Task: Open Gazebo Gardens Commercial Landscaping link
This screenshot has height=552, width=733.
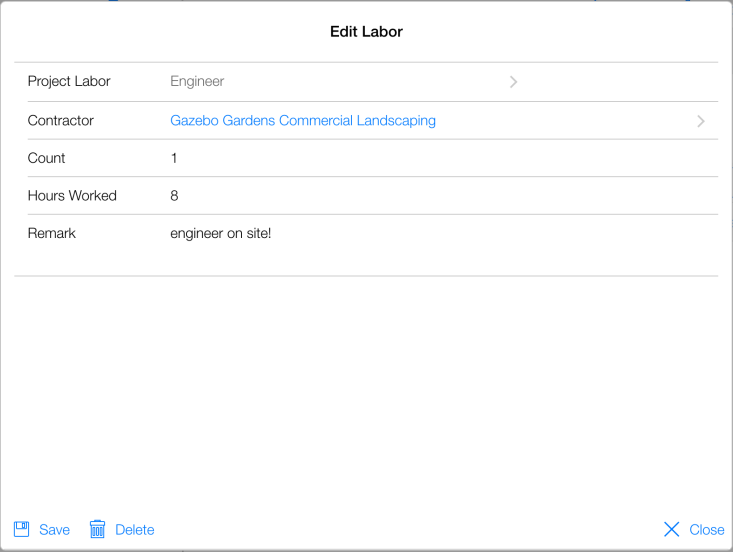Action: pyautogui.click(x=303, y=121)
